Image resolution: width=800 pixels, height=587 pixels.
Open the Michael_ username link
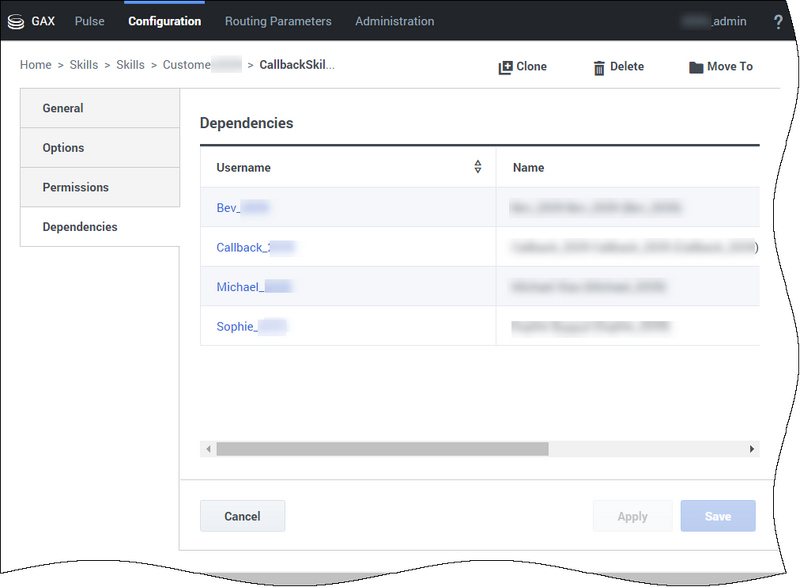pos(240,287)
